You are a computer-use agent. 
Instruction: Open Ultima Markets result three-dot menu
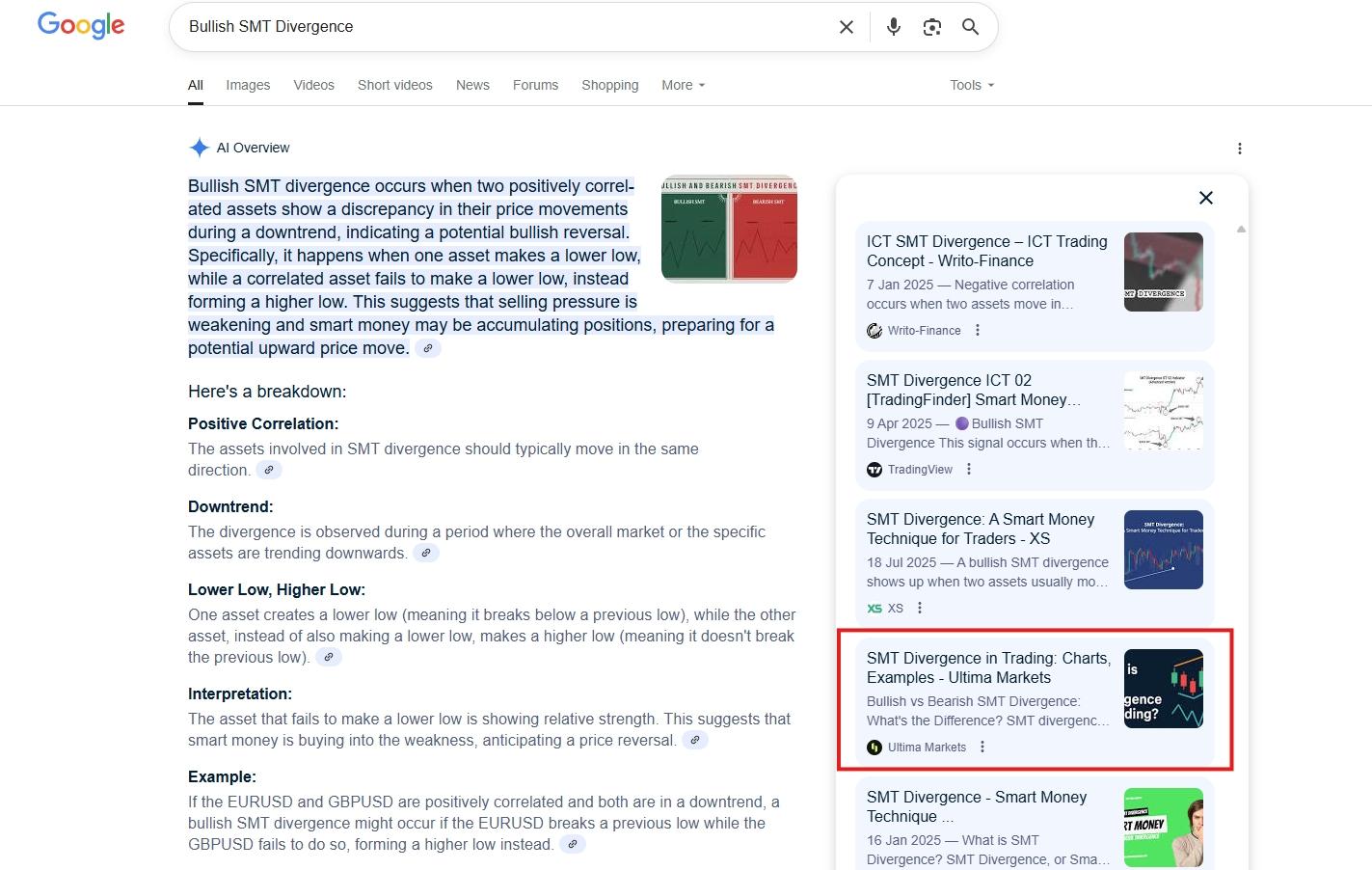point(982,747)
